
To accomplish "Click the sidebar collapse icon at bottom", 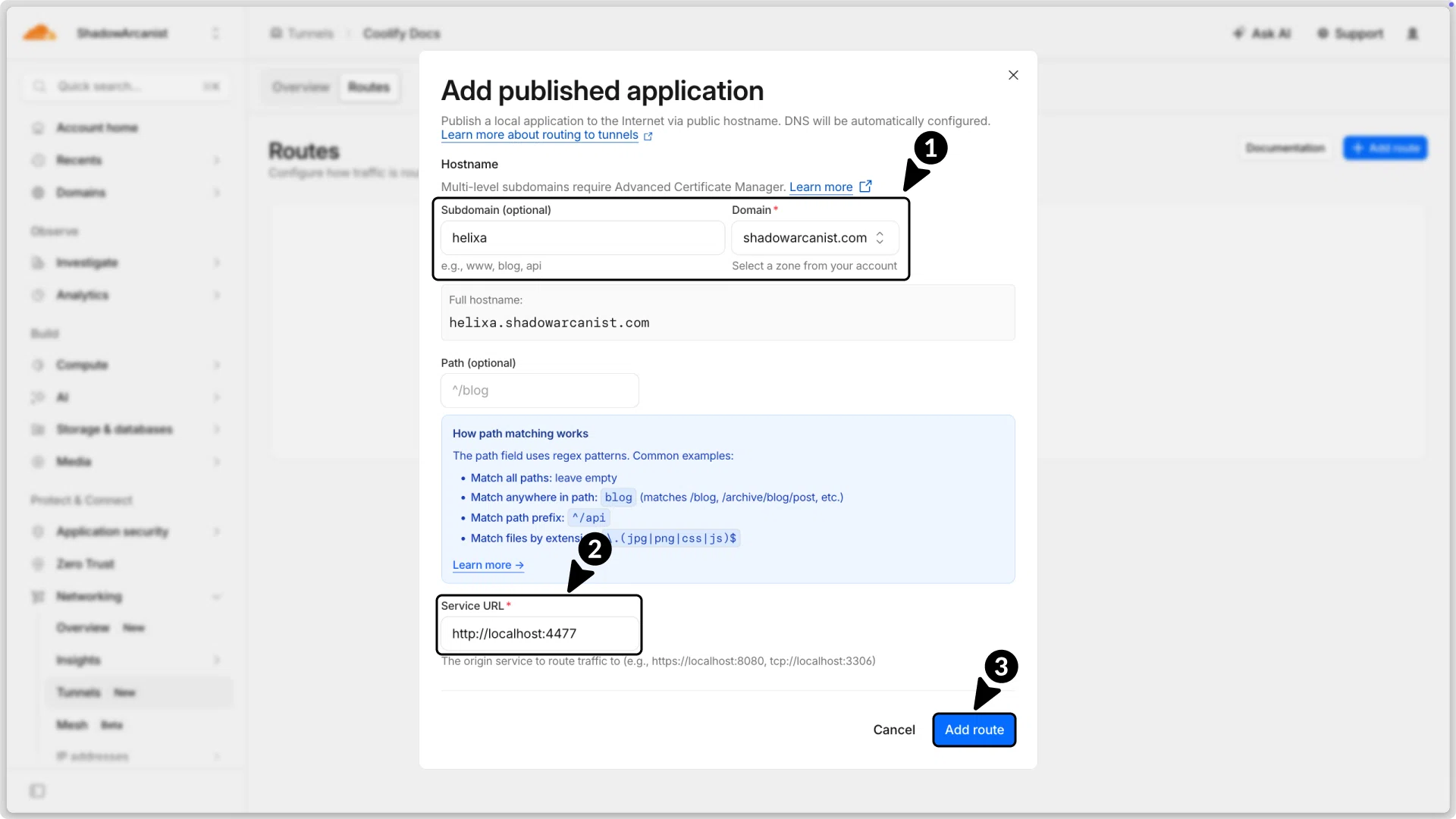I will 37,791.
